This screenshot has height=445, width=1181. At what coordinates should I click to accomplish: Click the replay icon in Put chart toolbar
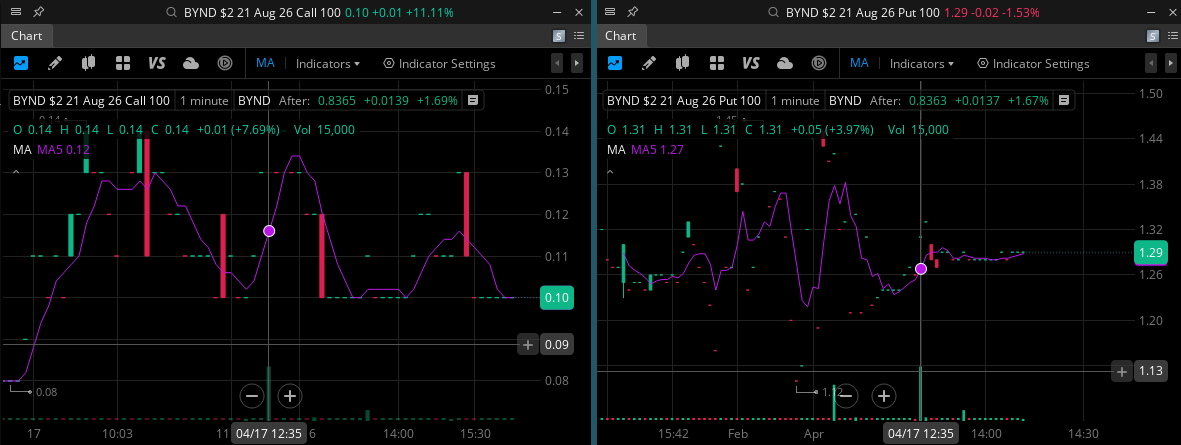(819, 63)
